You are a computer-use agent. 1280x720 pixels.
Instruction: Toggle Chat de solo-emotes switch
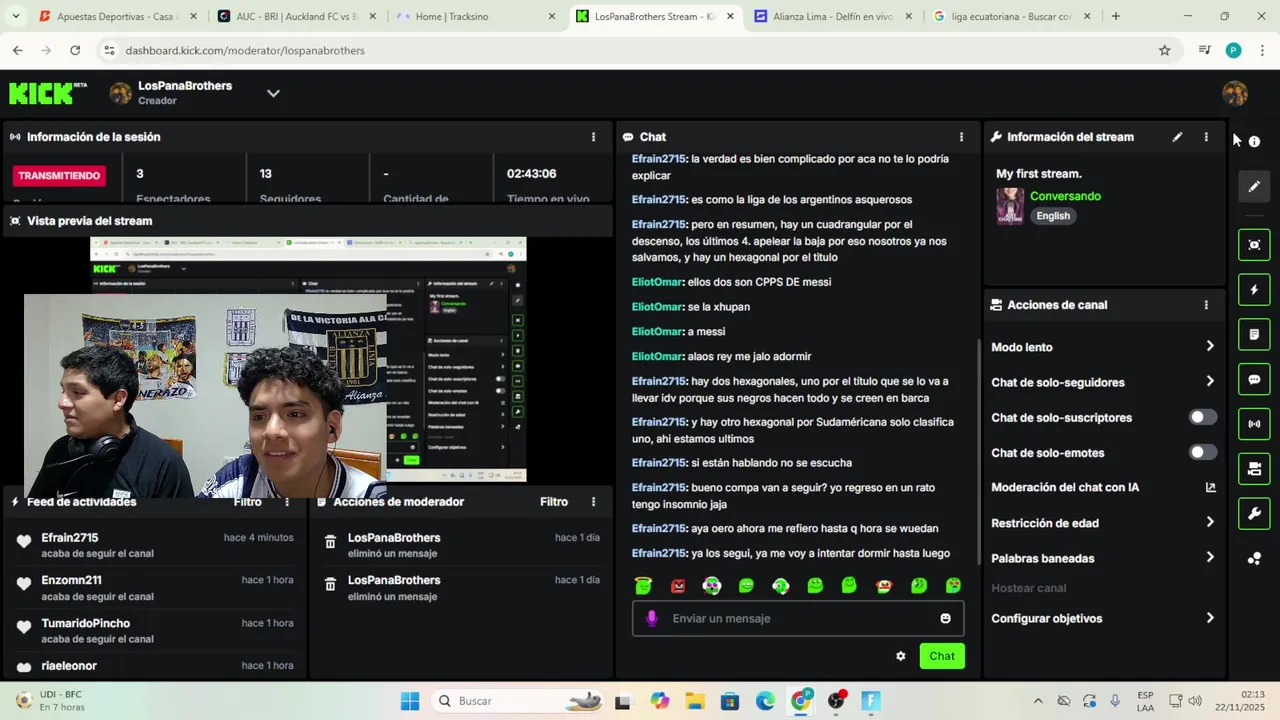pyautogui.click(x=1203, y=452)
